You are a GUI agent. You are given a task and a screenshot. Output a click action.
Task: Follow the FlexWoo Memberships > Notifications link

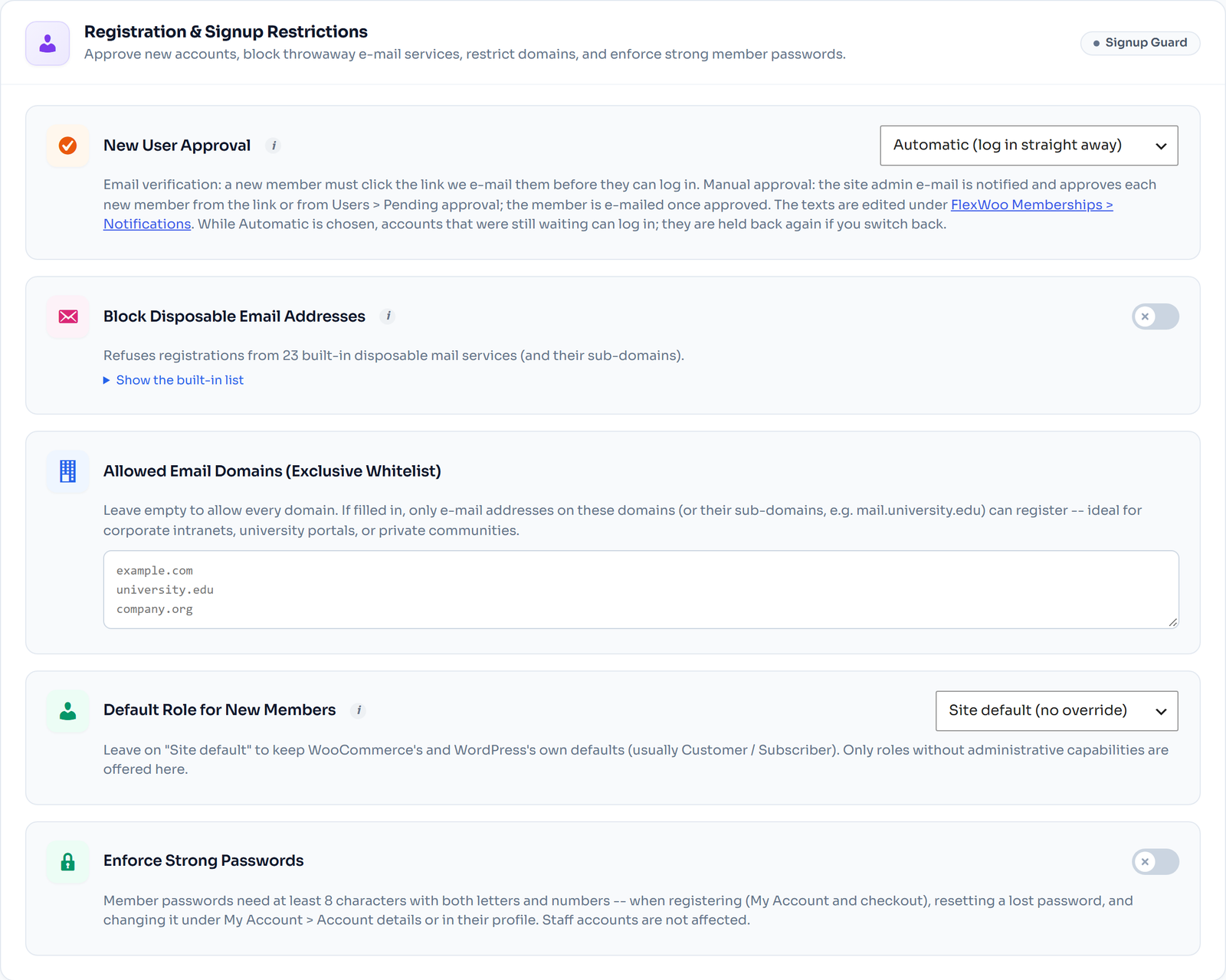click(1031, 205)
